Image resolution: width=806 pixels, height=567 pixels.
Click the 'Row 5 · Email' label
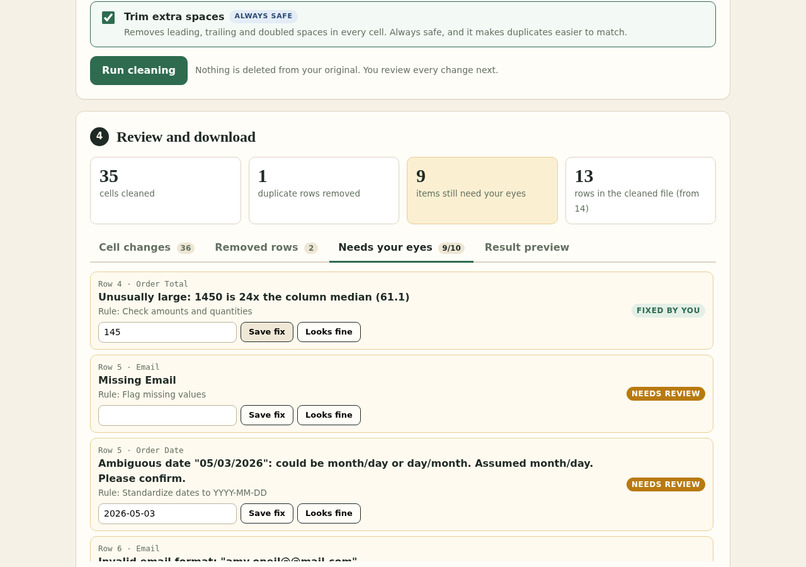click(129, 367)
